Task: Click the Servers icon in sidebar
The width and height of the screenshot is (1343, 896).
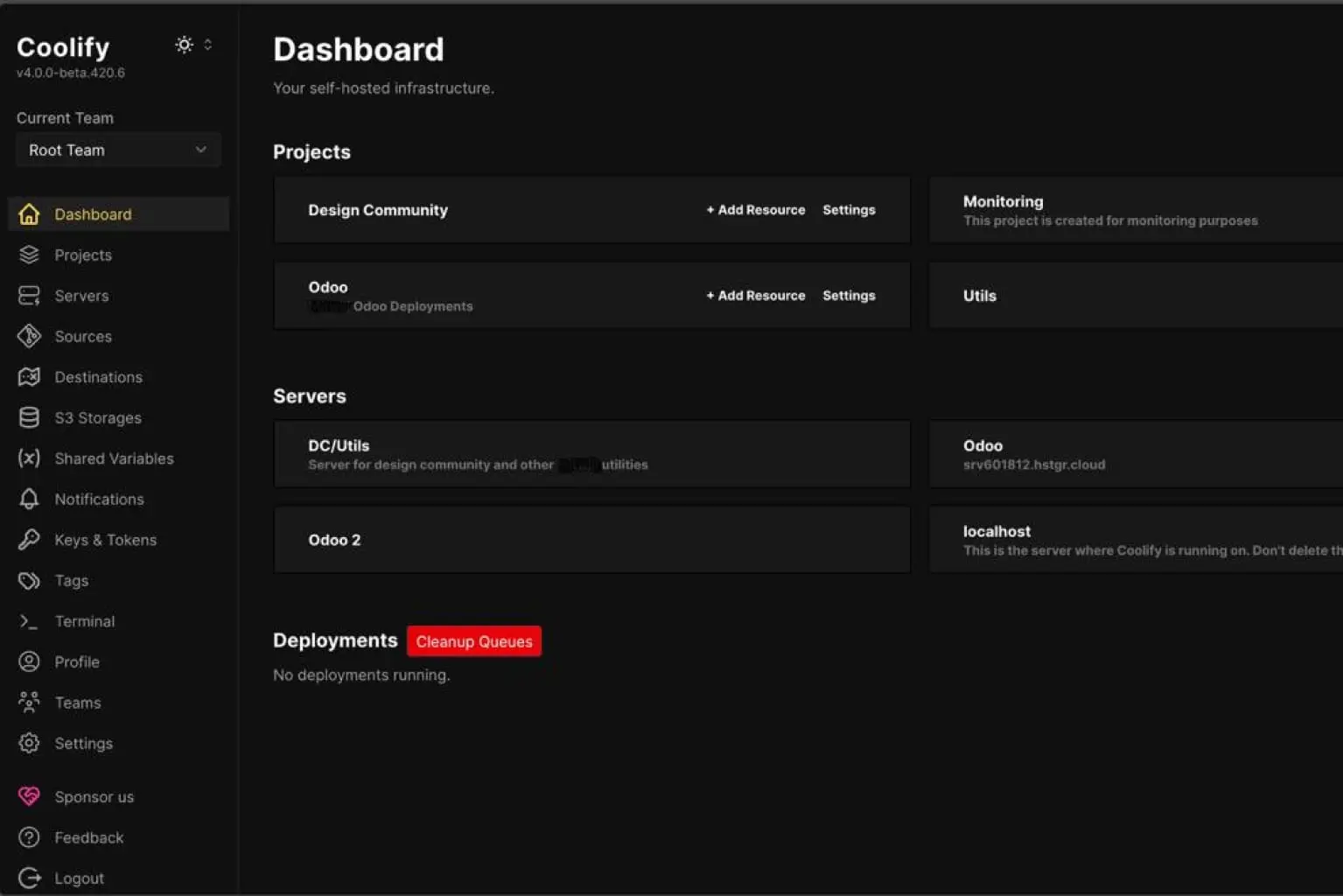Action: coord(29,296)
